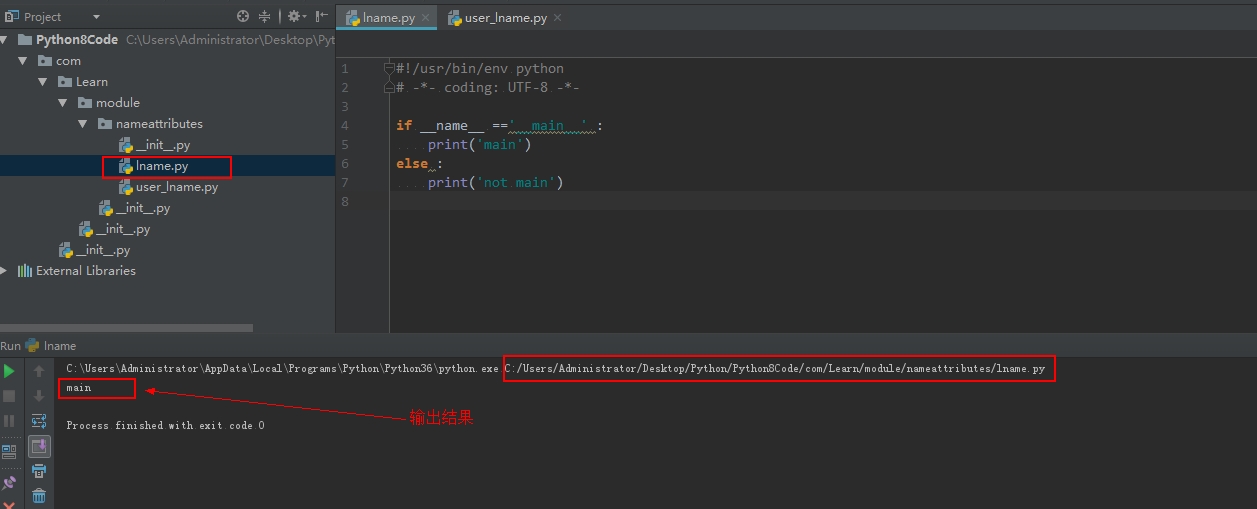1257x509 pixels.
Task: Click the Scroll from Source target icon
Action: [x=243, y=17]
